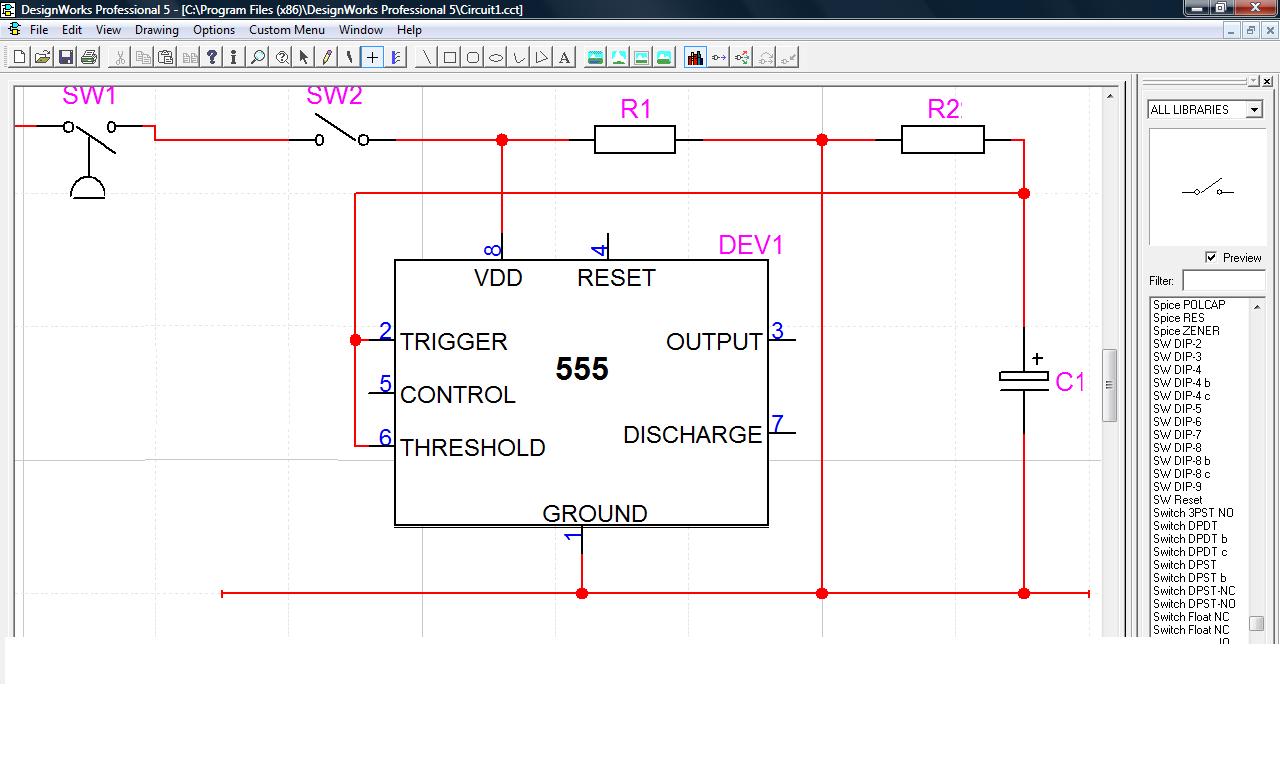The image size is (1280, 768).
Task: Click the schematic vertical scrollbar thumb
Action: (x=1109, y=385)
